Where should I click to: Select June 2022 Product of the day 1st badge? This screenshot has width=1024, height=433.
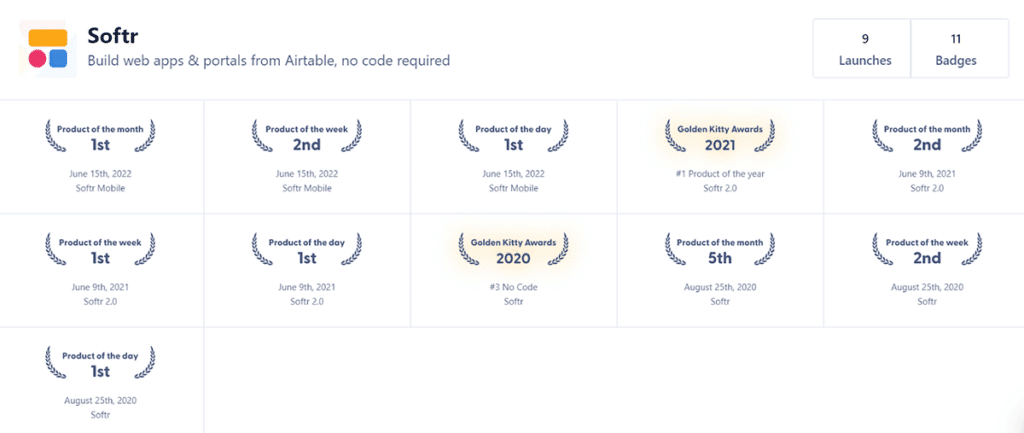pyautogui.click(x=514, y=136)
